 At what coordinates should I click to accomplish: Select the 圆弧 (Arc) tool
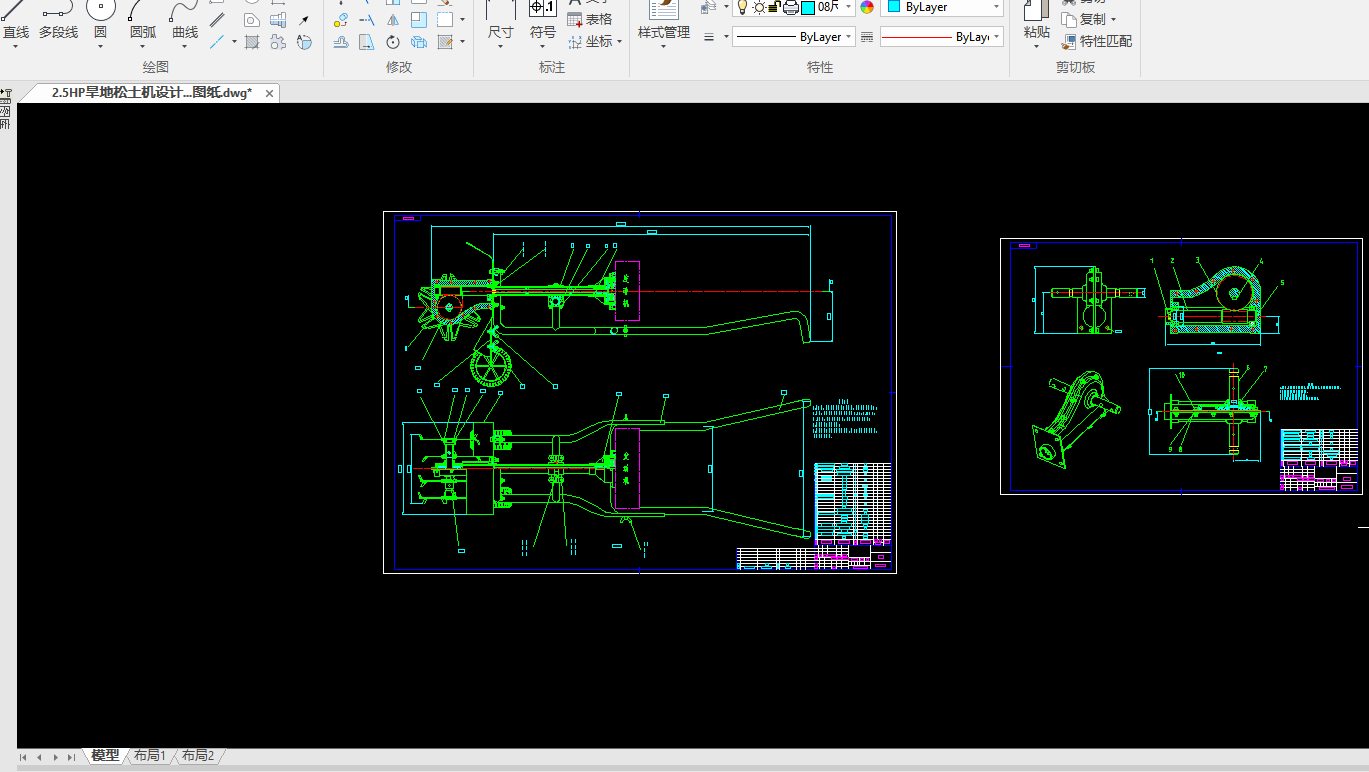click(143, 20)
